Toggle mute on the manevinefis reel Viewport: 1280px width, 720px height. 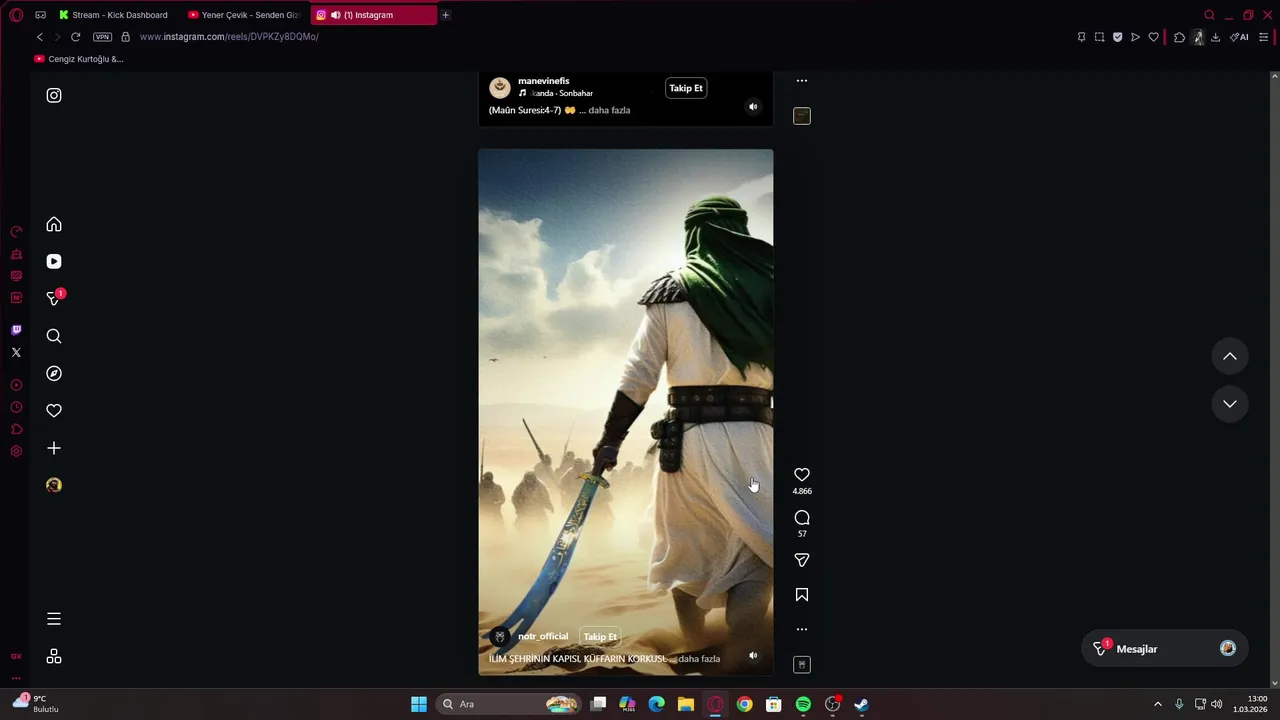pos(754,107)
